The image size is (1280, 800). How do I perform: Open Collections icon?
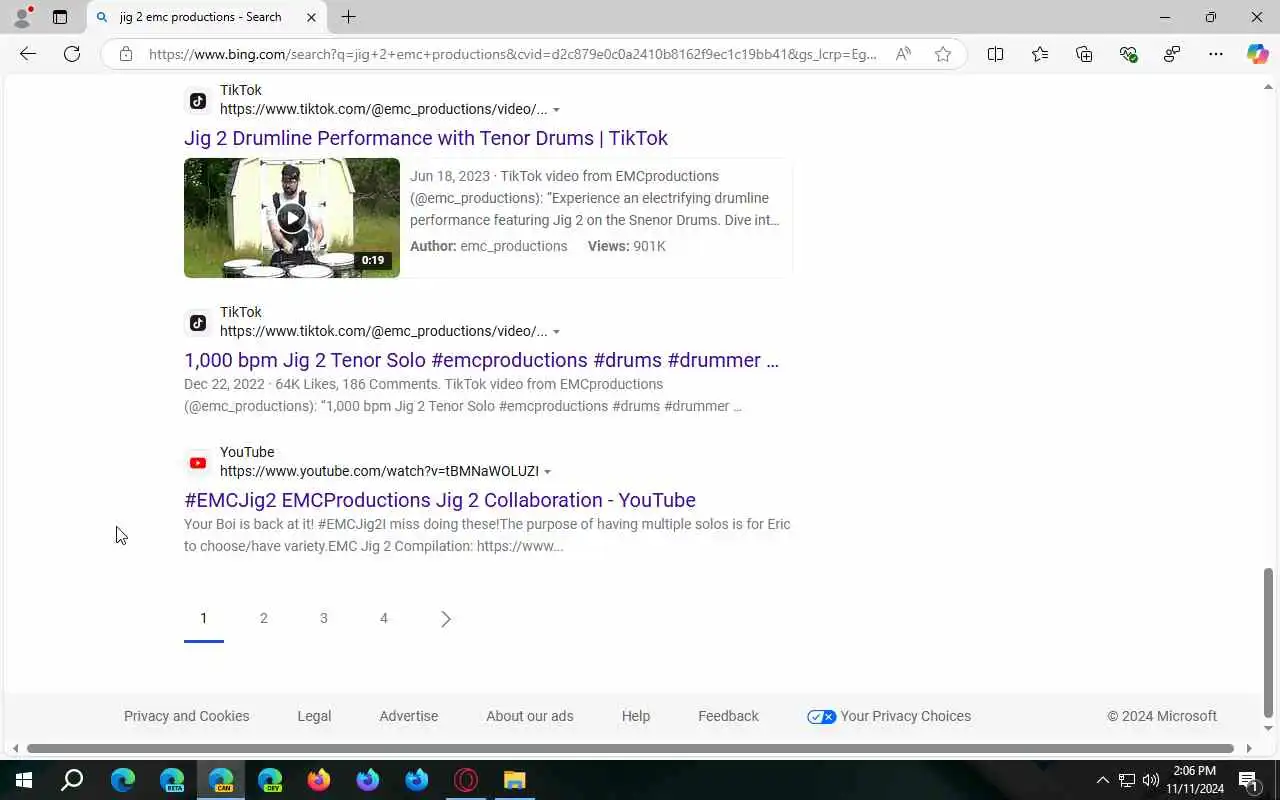(1084, 54)
